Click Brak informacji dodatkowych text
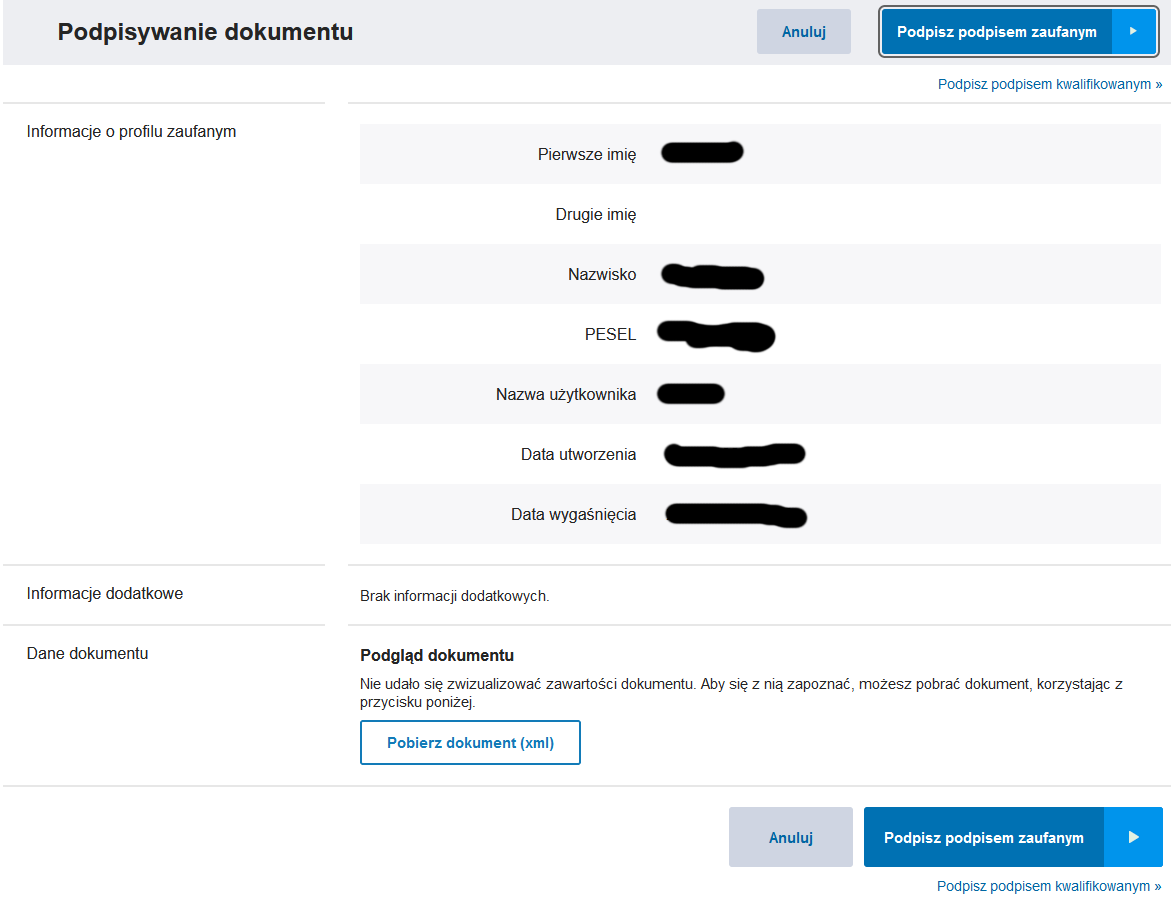This screenshot has width=1171, height=899. coord(455,597)
